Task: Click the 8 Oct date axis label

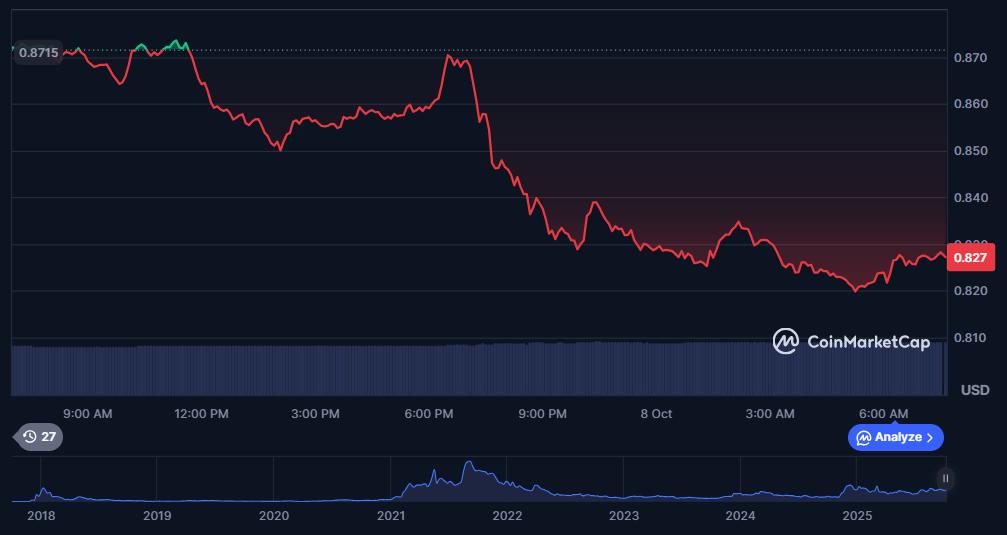Action: tap(656, 413)
